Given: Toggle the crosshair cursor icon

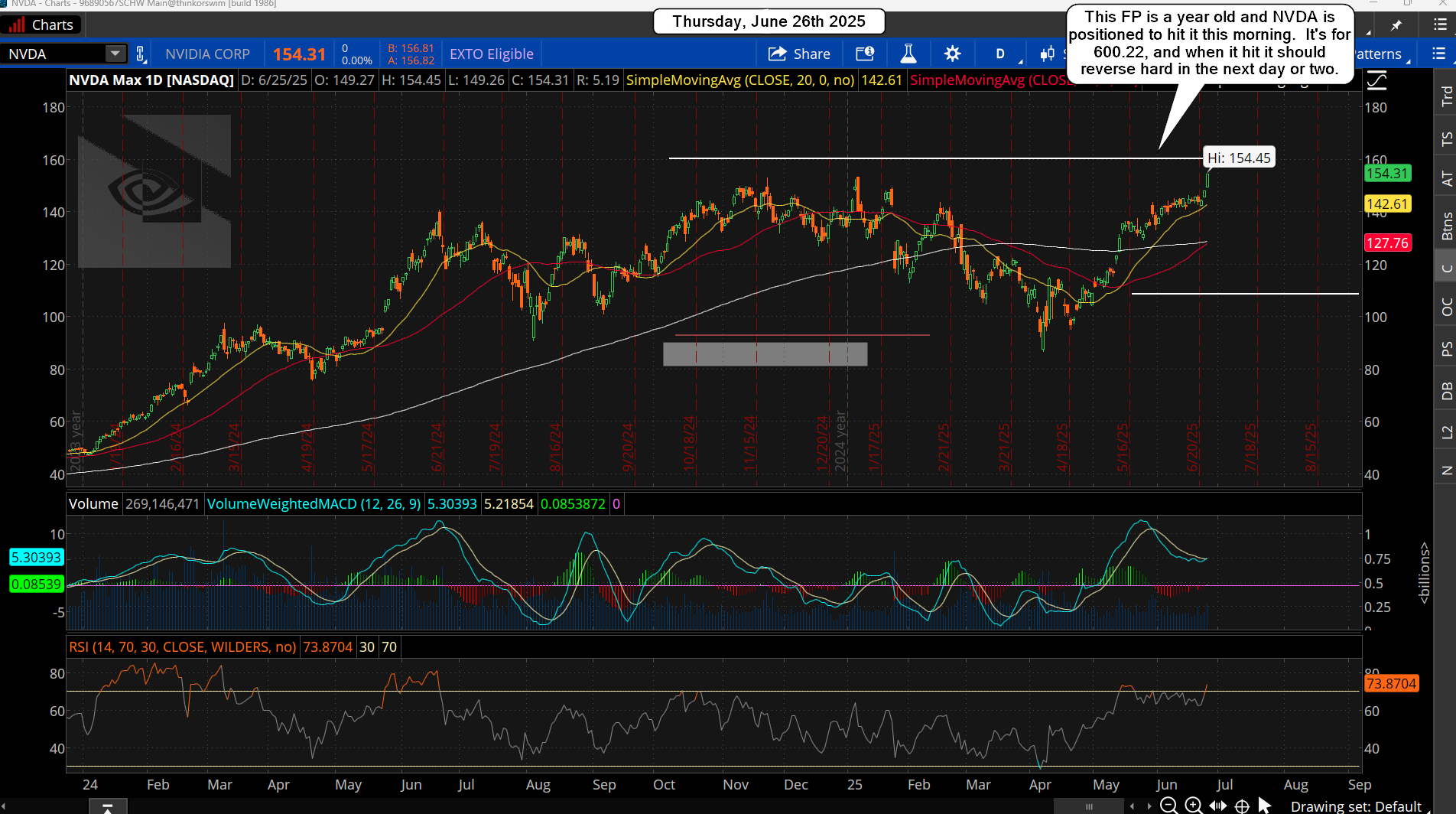Looking at the screenshot, I should [x=1242, y=806].
